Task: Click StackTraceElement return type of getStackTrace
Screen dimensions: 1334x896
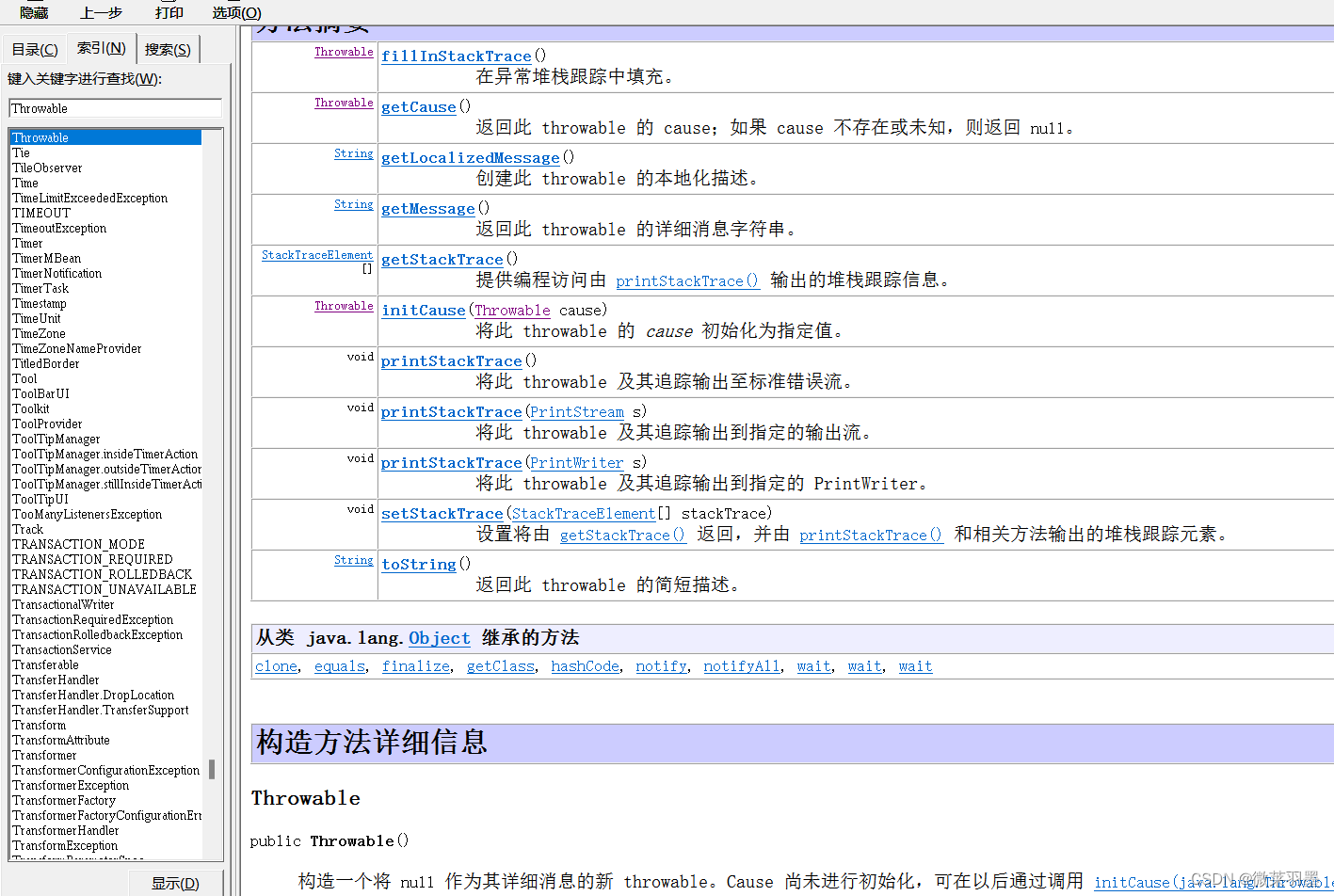Action: (x=317, y=255)
